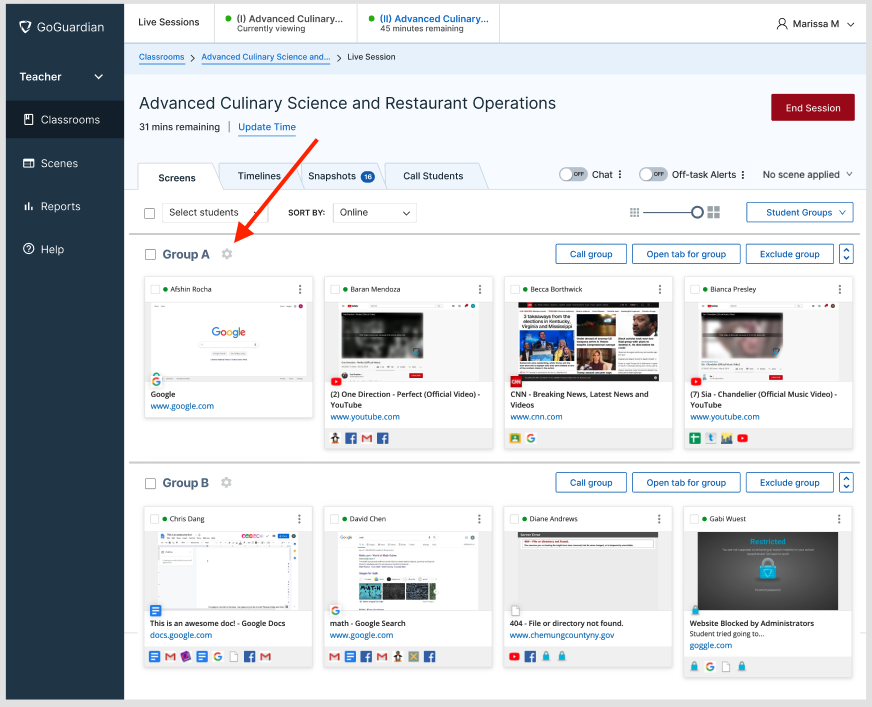872x707 pixels.
Task: Click the End Session button
Action: 812,108
